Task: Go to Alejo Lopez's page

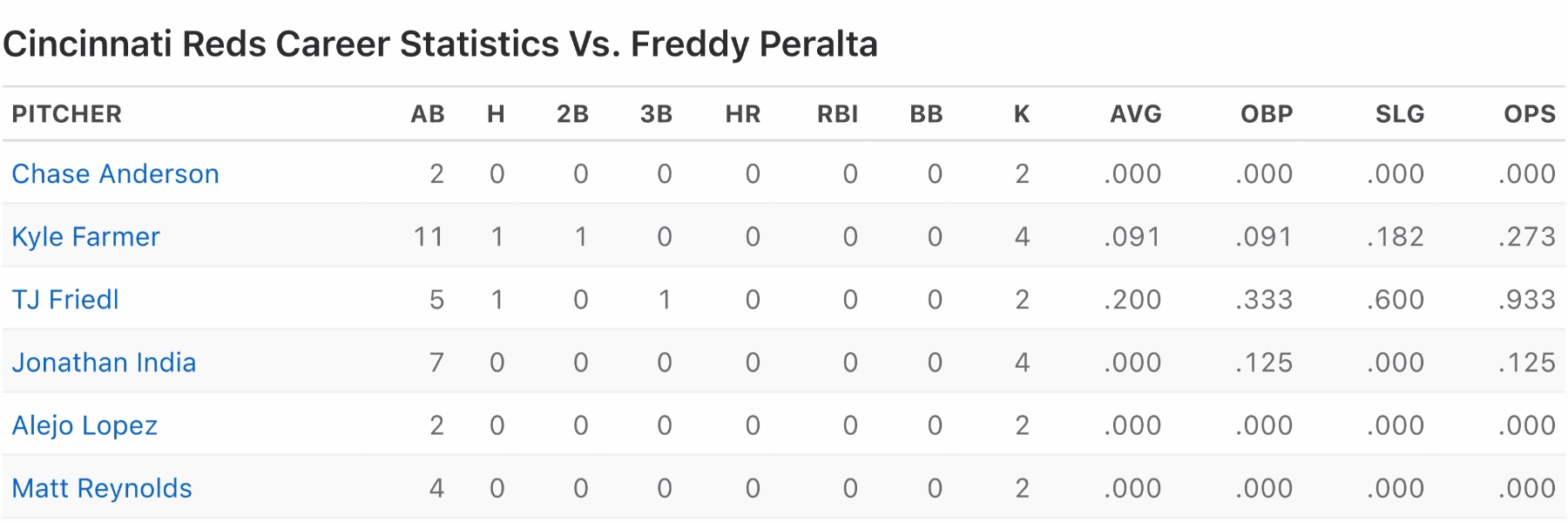Action: point(84,425)
